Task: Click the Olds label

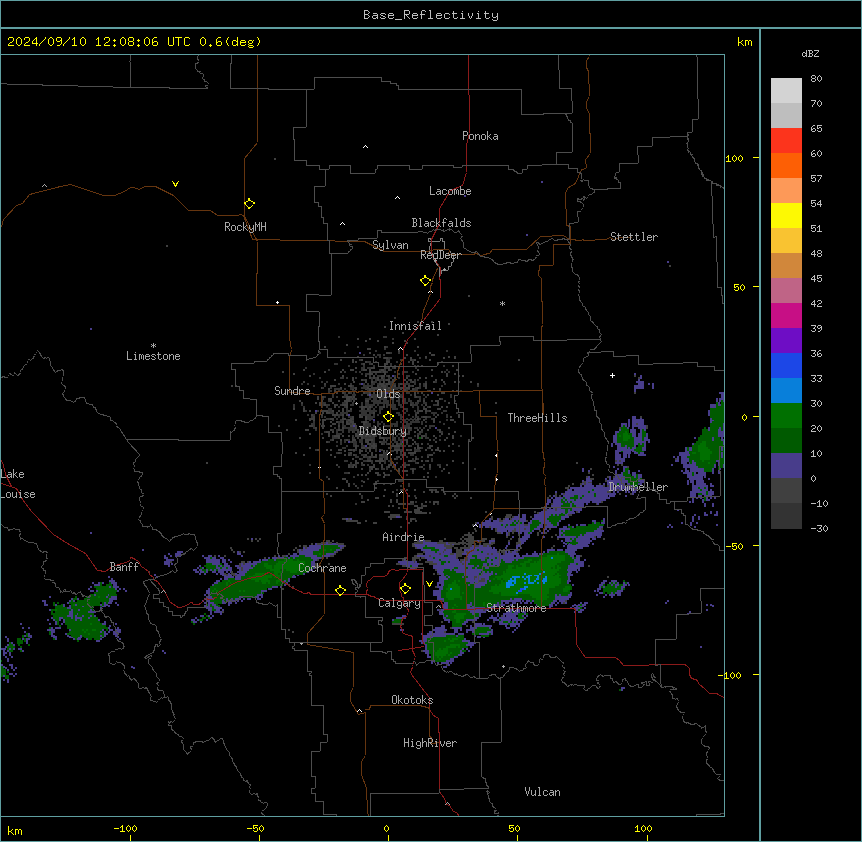Action: (x=388, y=394)
